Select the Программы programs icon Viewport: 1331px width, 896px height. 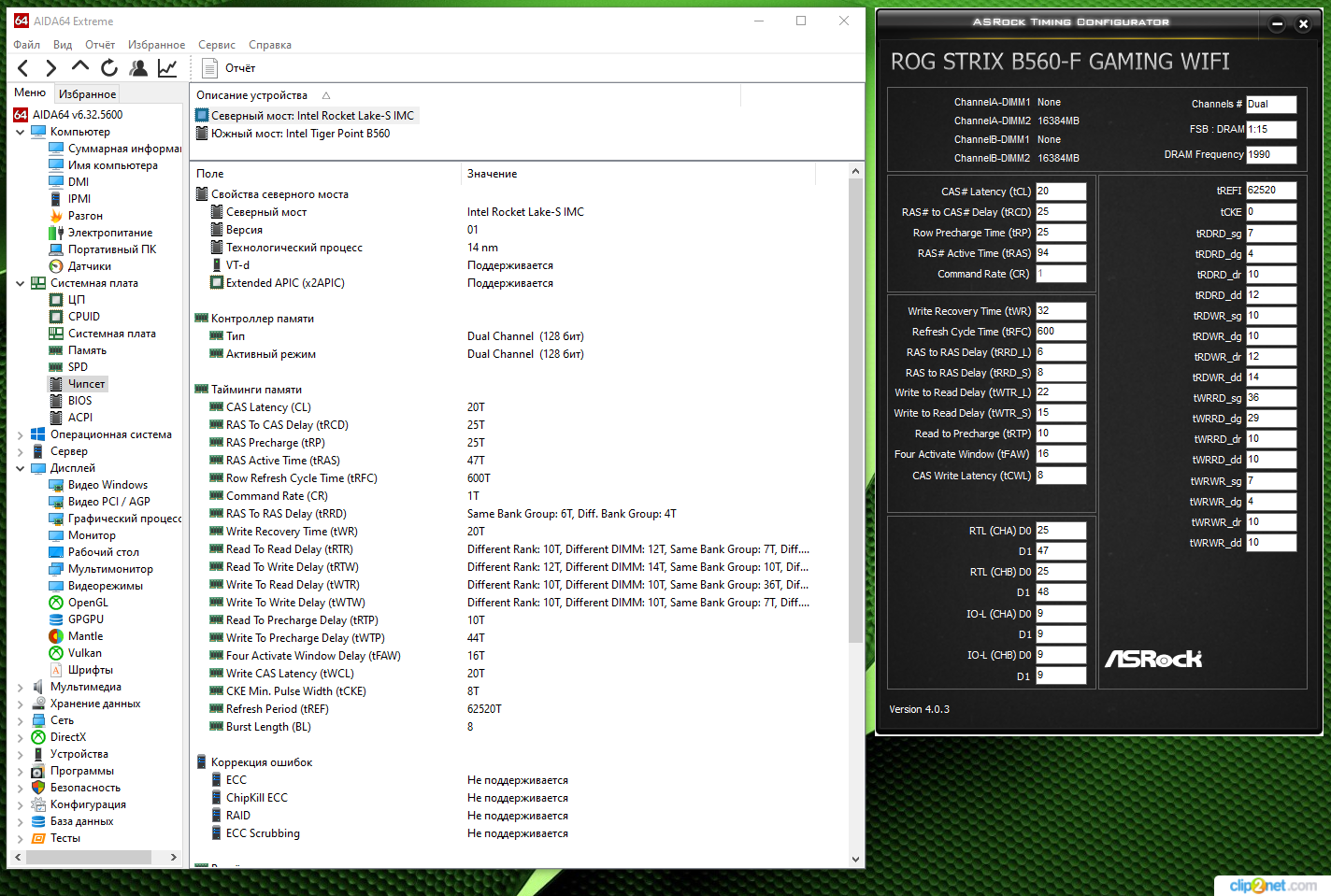38,771
